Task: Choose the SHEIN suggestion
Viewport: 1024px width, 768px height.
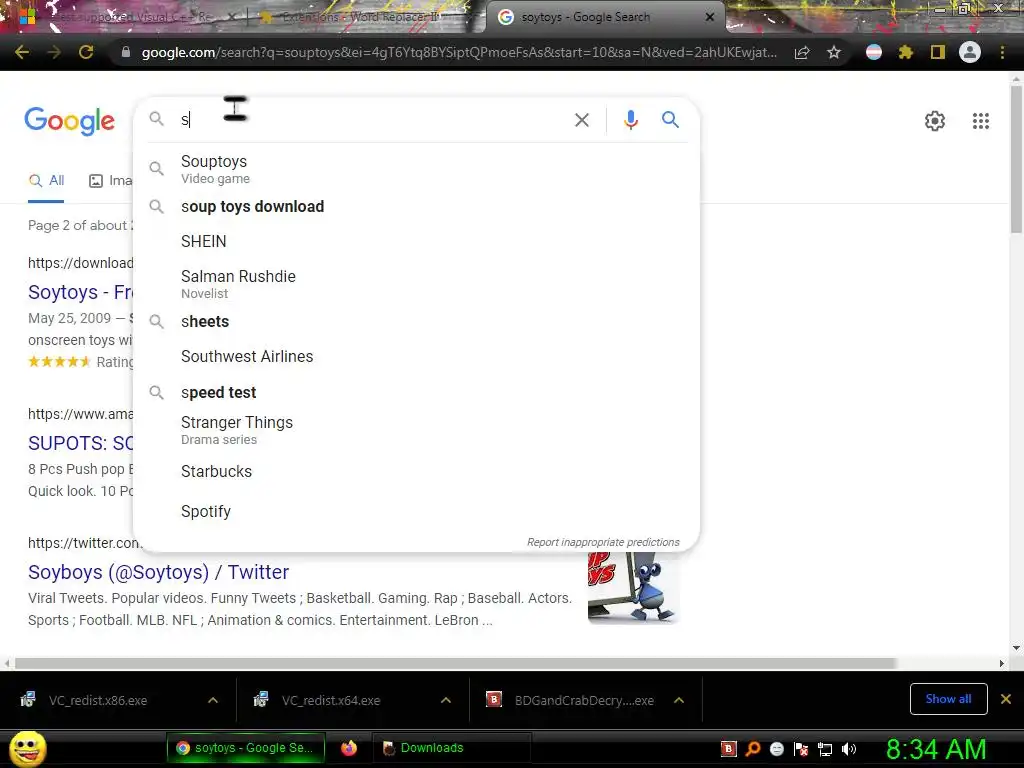Action: 416,242
